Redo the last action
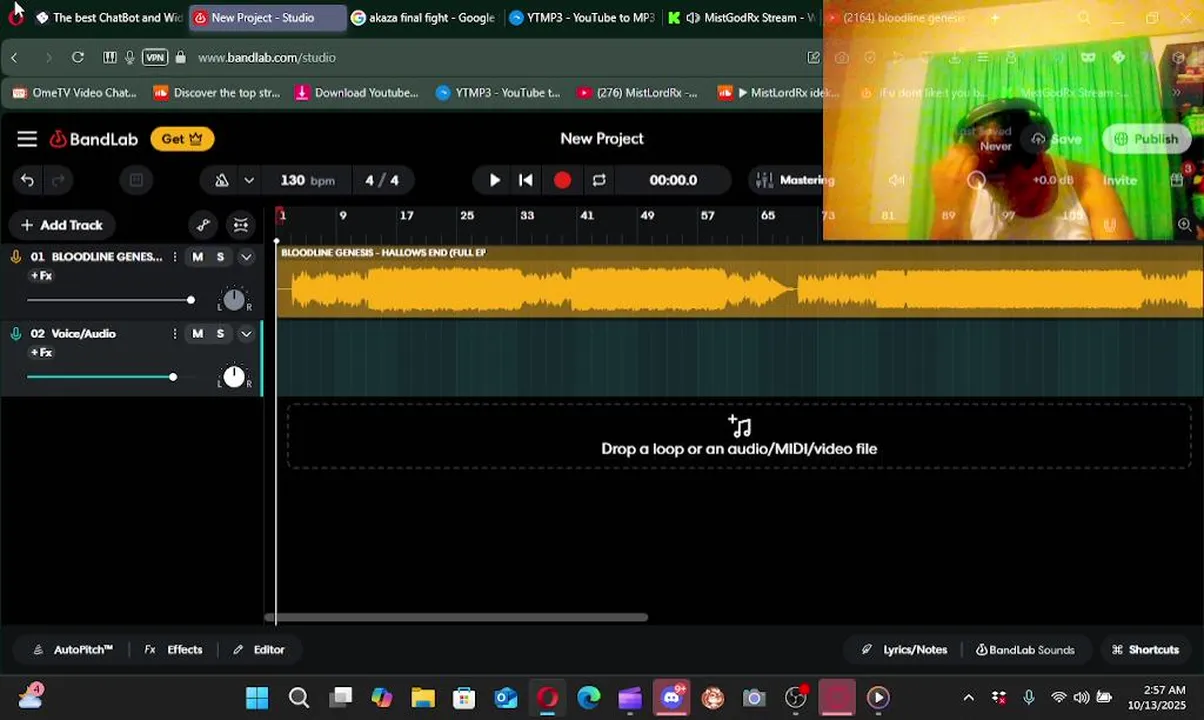 (58, 180)
